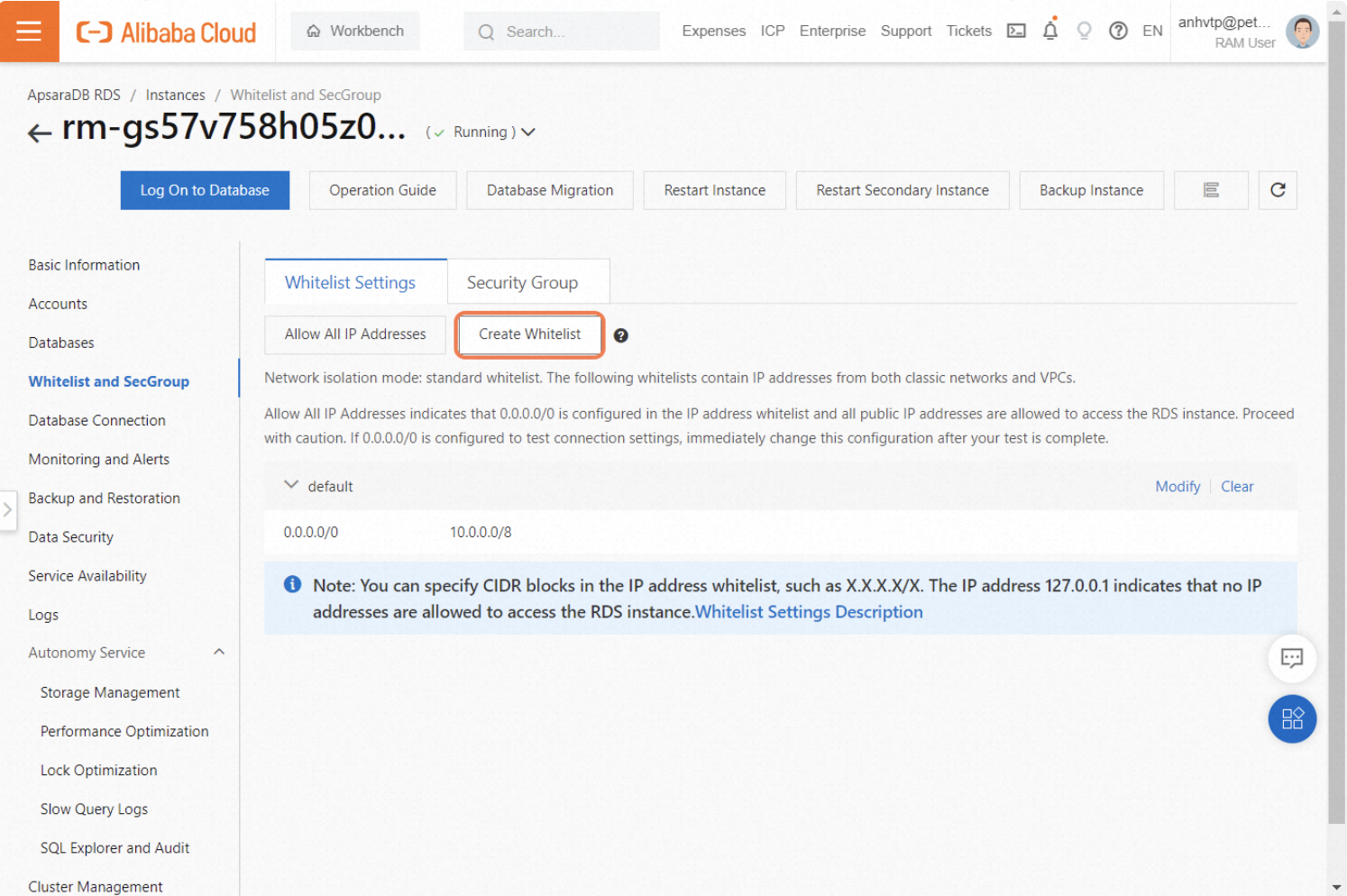Click Create Whitelist
Viewport: 1347px width, 896px height.
point(529,334)
